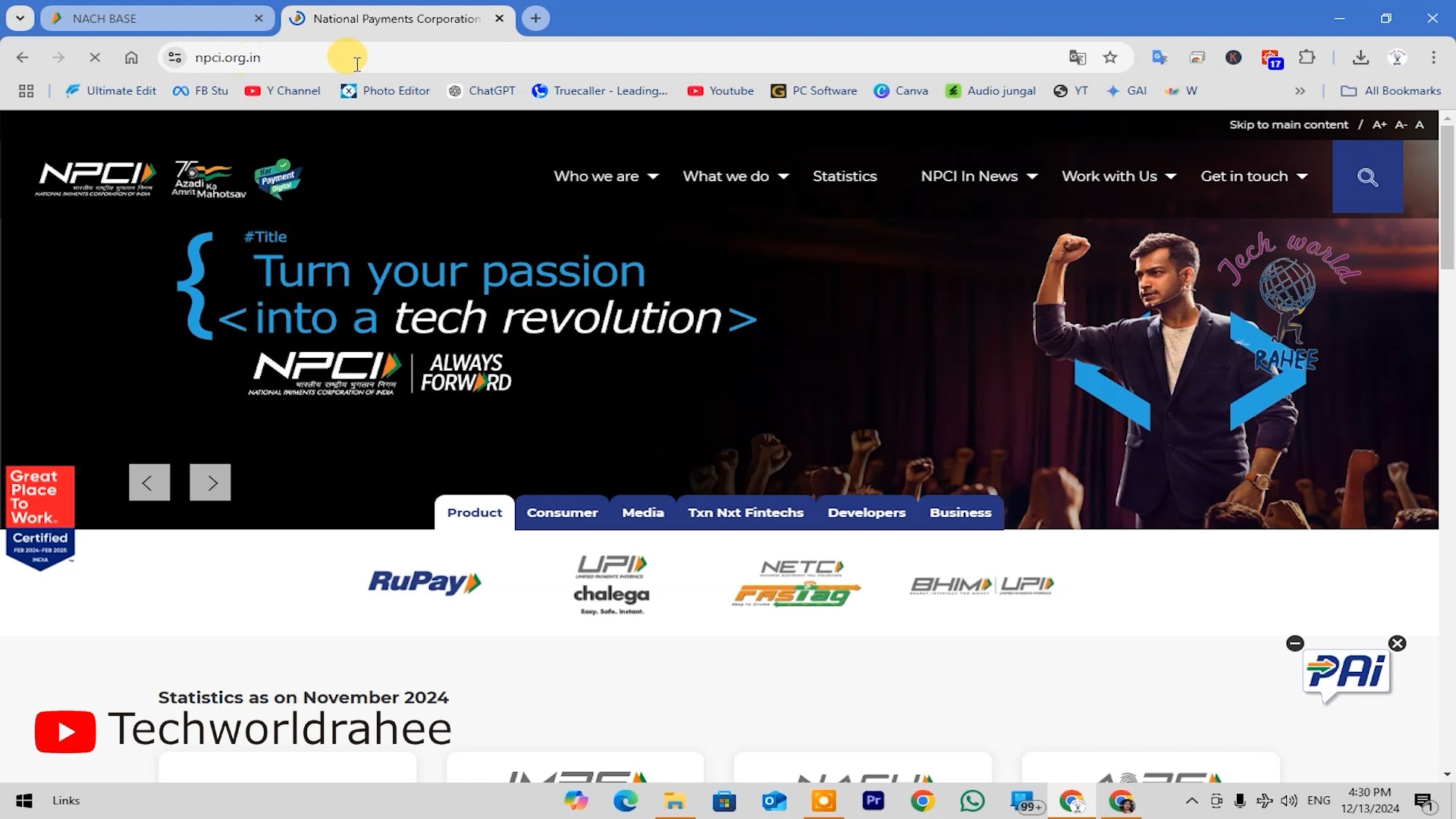This screenshot has width=1456, height=819.
Task: Bookmark this page with the star icon
Action: coord(1110,58)
